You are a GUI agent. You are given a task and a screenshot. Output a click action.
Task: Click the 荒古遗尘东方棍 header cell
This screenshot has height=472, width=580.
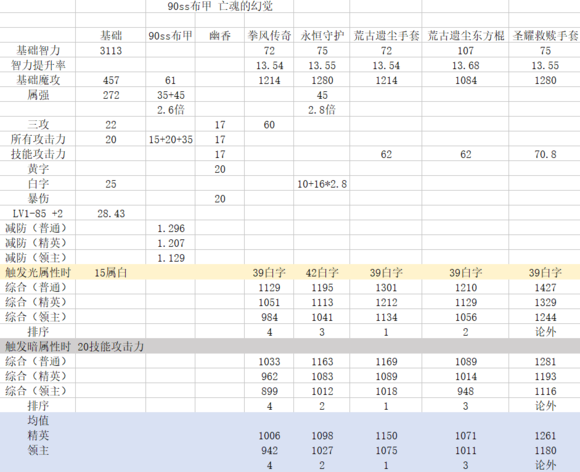tap(465, 36)
